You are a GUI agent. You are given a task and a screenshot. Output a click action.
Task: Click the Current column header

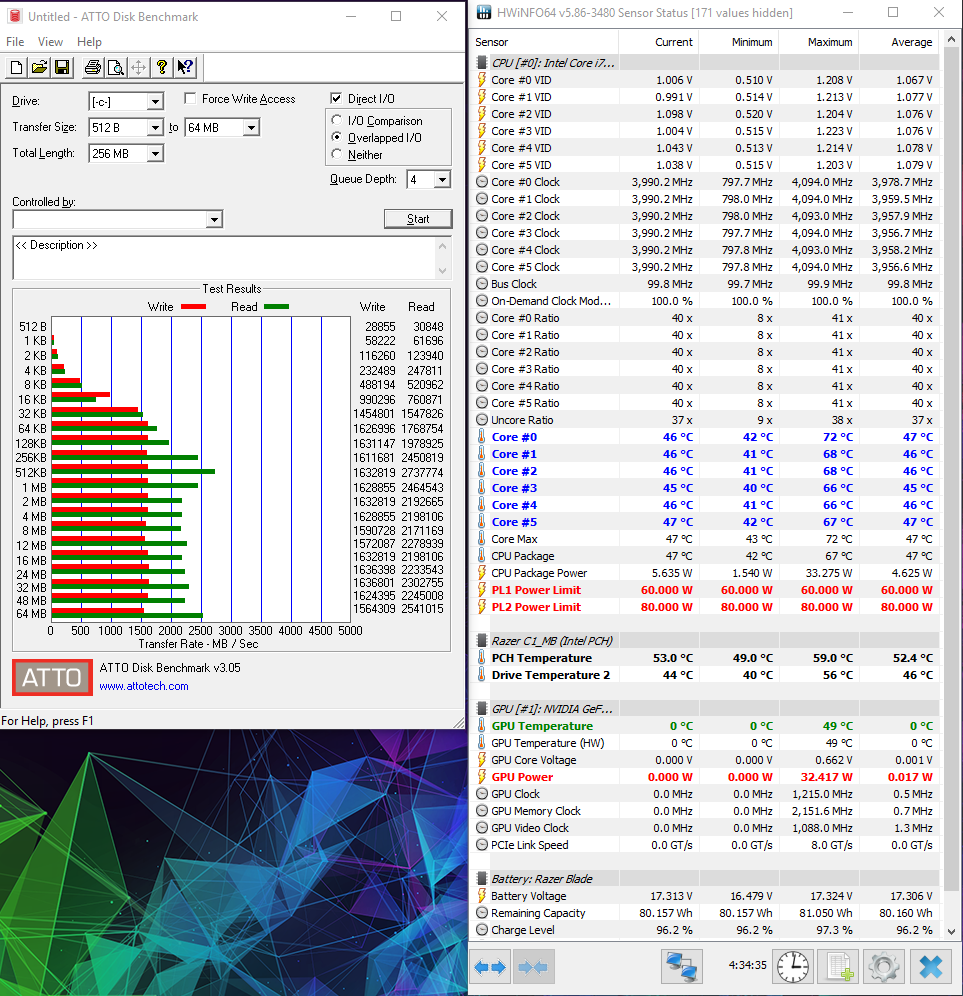[659, 42]
